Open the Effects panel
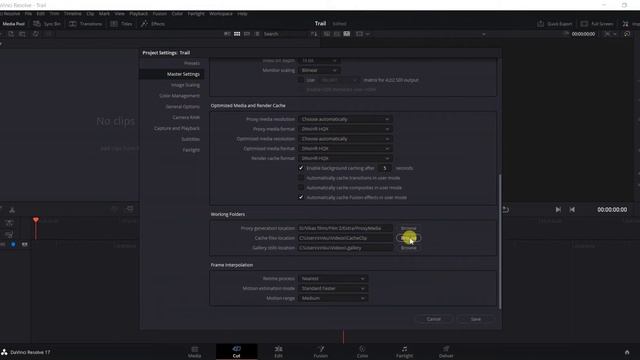Viewport: 640px width, 360px height. tap(153, 24)
